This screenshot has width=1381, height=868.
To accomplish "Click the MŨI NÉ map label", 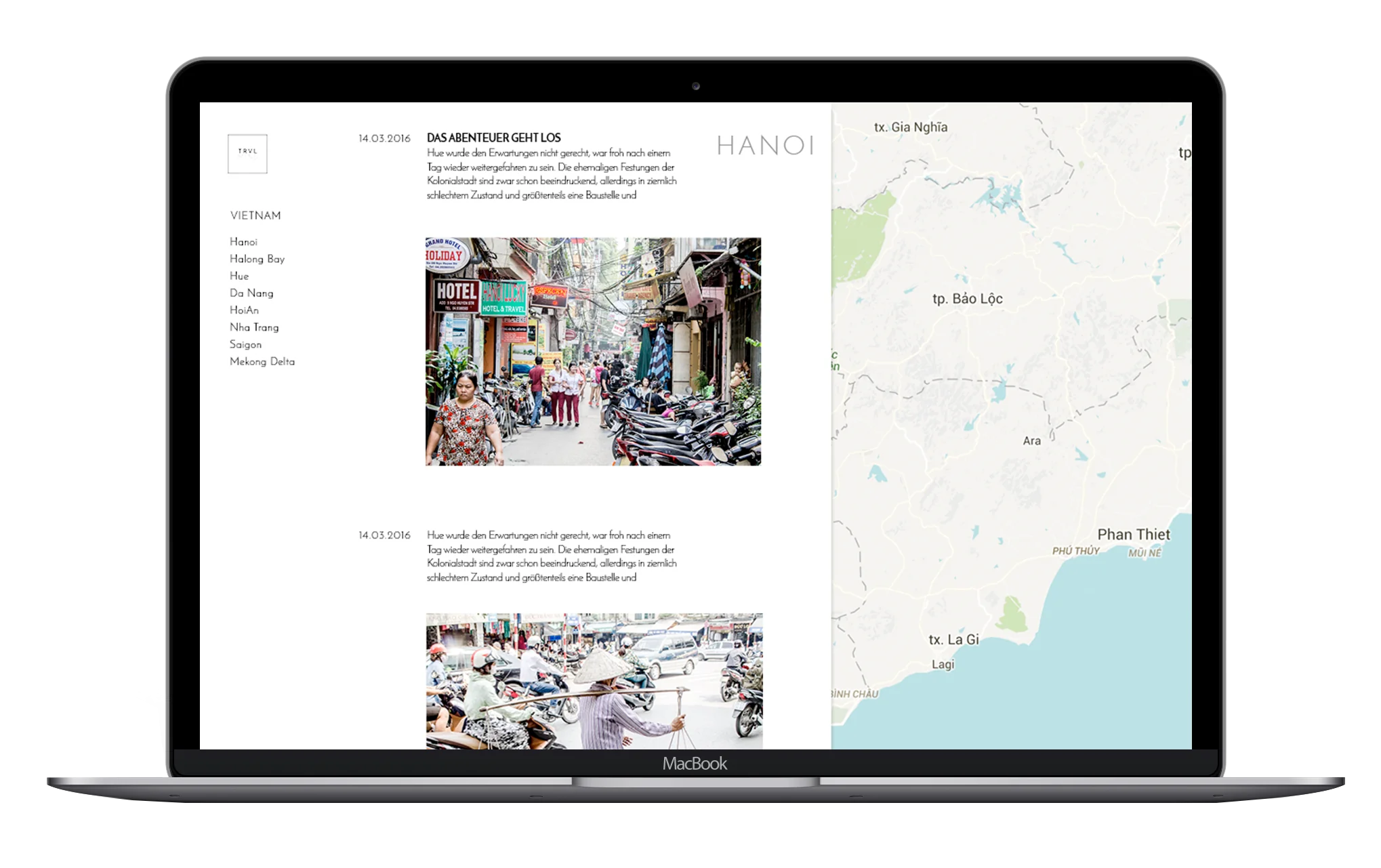I will pyautogui.click(x=1145, y=553).
